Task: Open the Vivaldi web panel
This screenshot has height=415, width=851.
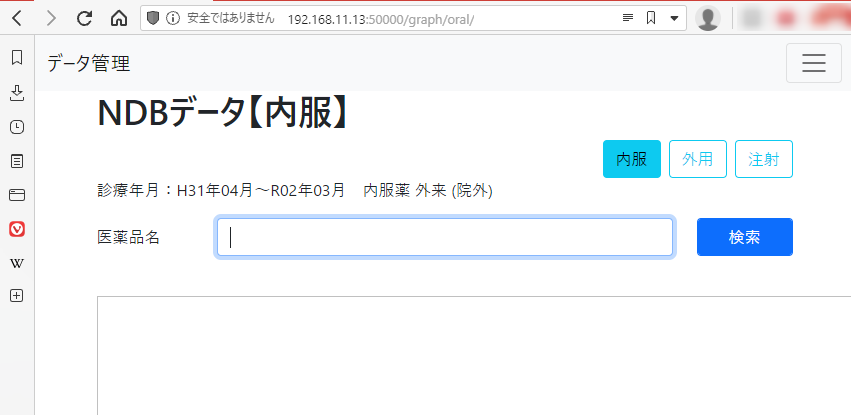Action: [x=16, y=229]
